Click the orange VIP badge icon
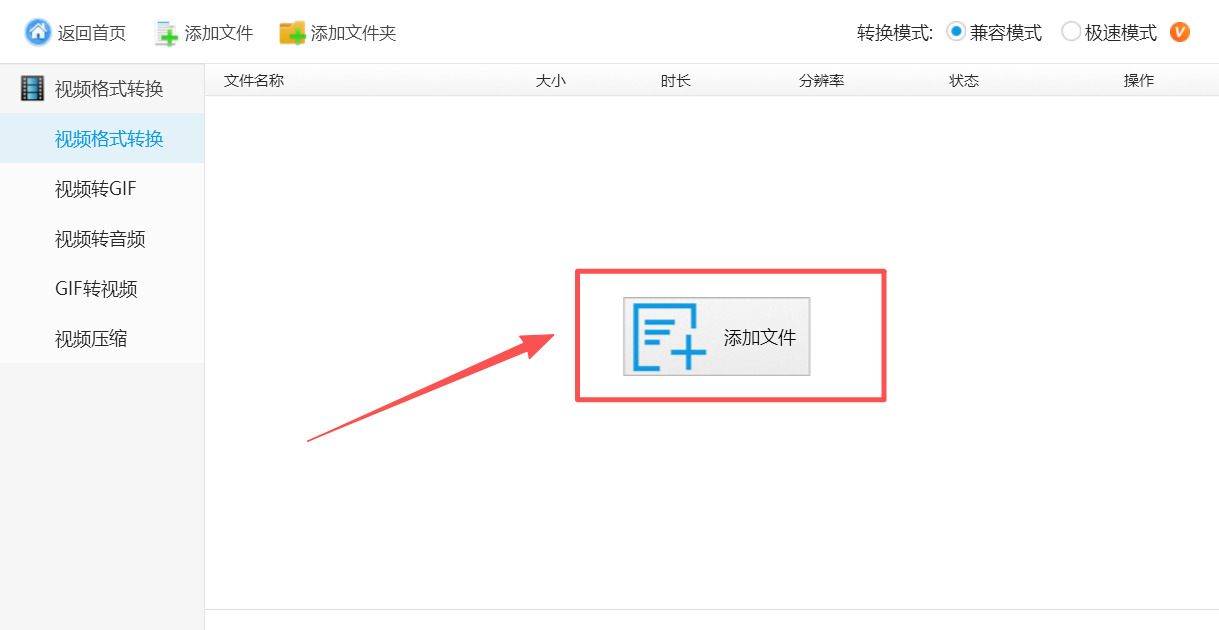 point(1180,32)
